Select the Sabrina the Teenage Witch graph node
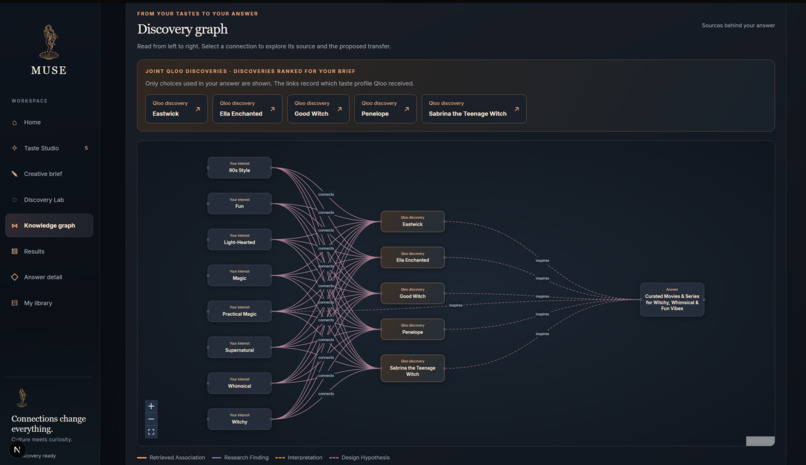The image size is (806, 465). click(413, 368)
